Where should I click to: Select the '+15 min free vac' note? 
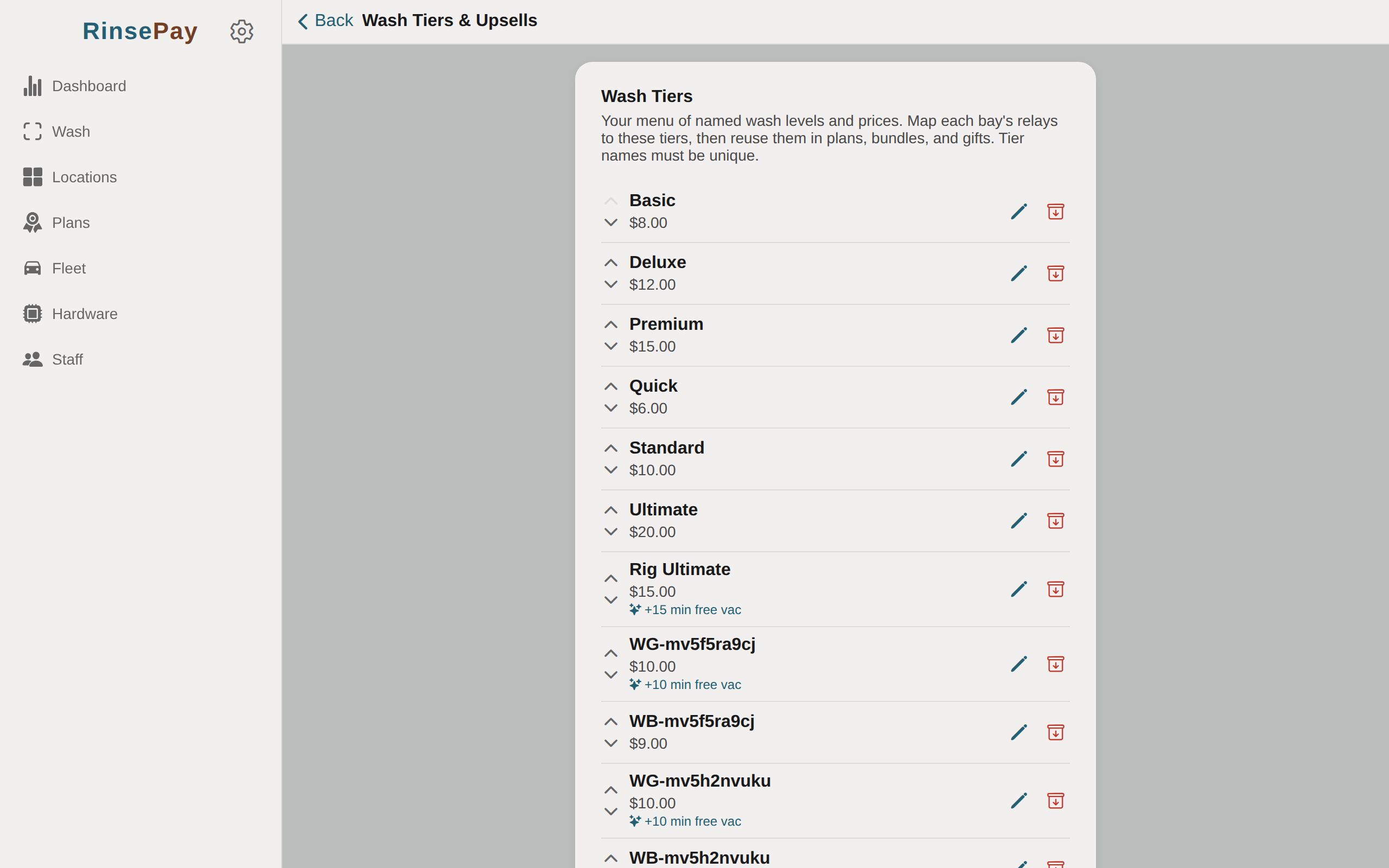pyautogui.click(x=685, y=610)
